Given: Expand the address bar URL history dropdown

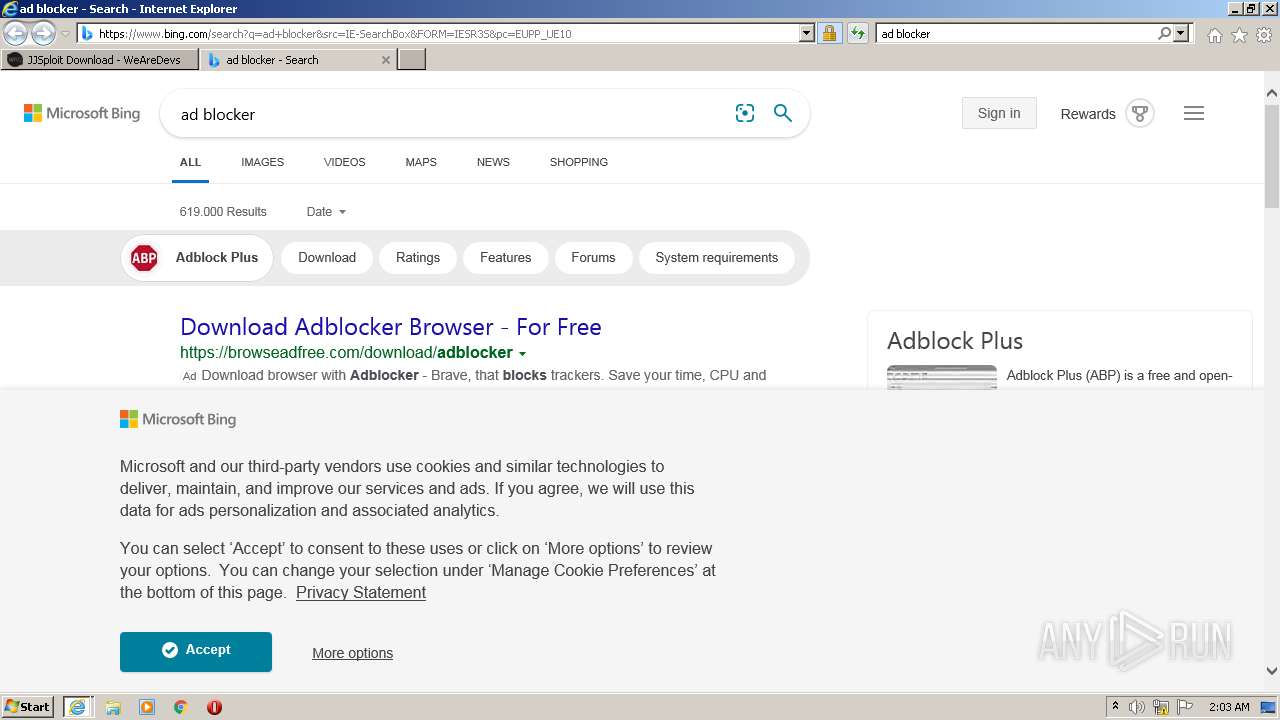Looking at the screenshot, I should click(x=807, y=33).
